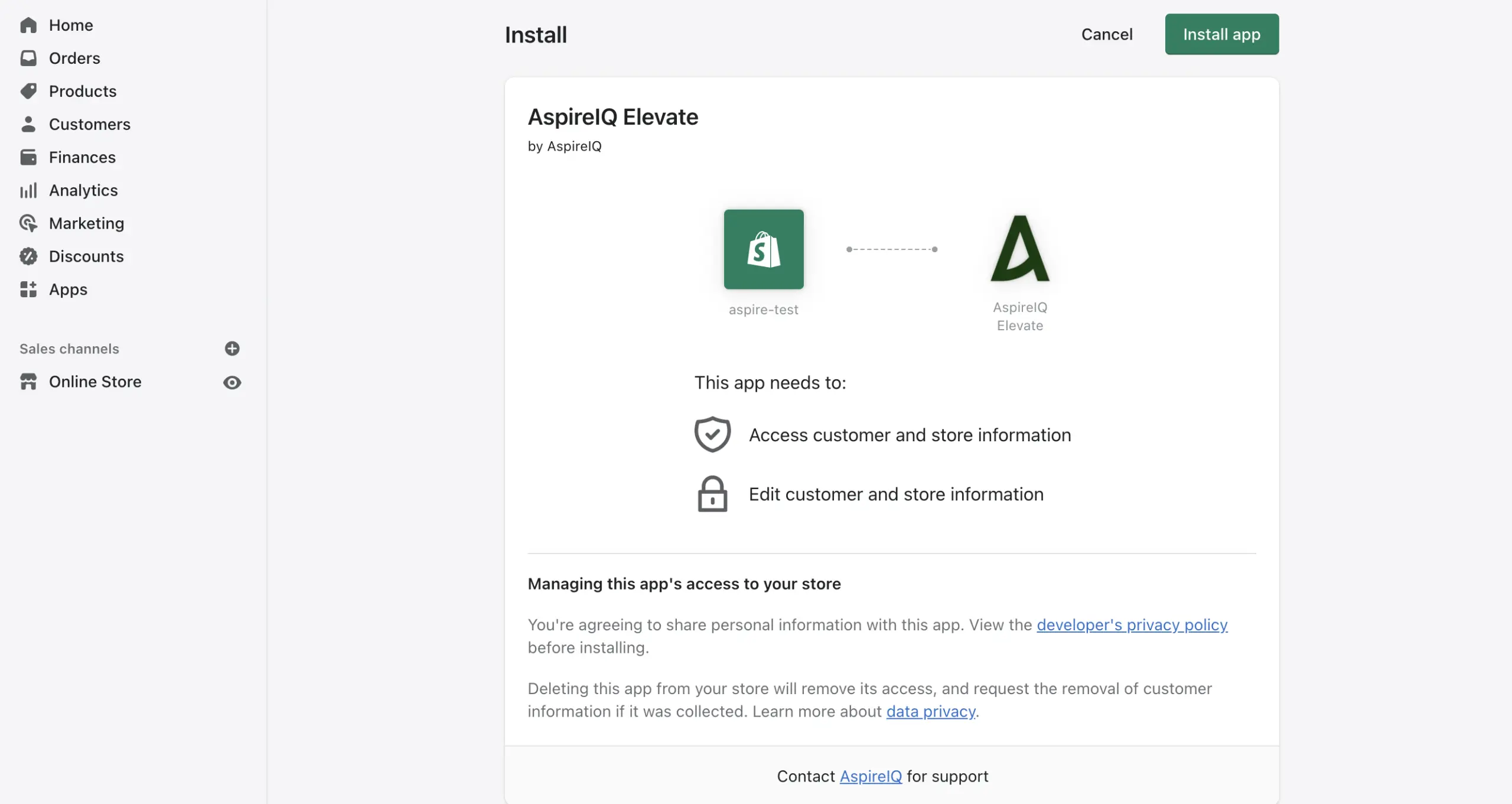
Task: Click the AspireIQ Elevate logo
Action: (1019, 249)
